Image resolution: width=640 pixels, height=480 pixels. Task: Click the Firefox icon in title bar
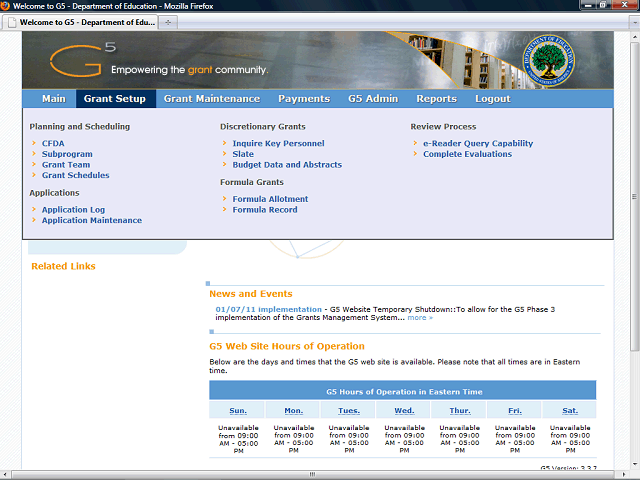coord(5,6)
